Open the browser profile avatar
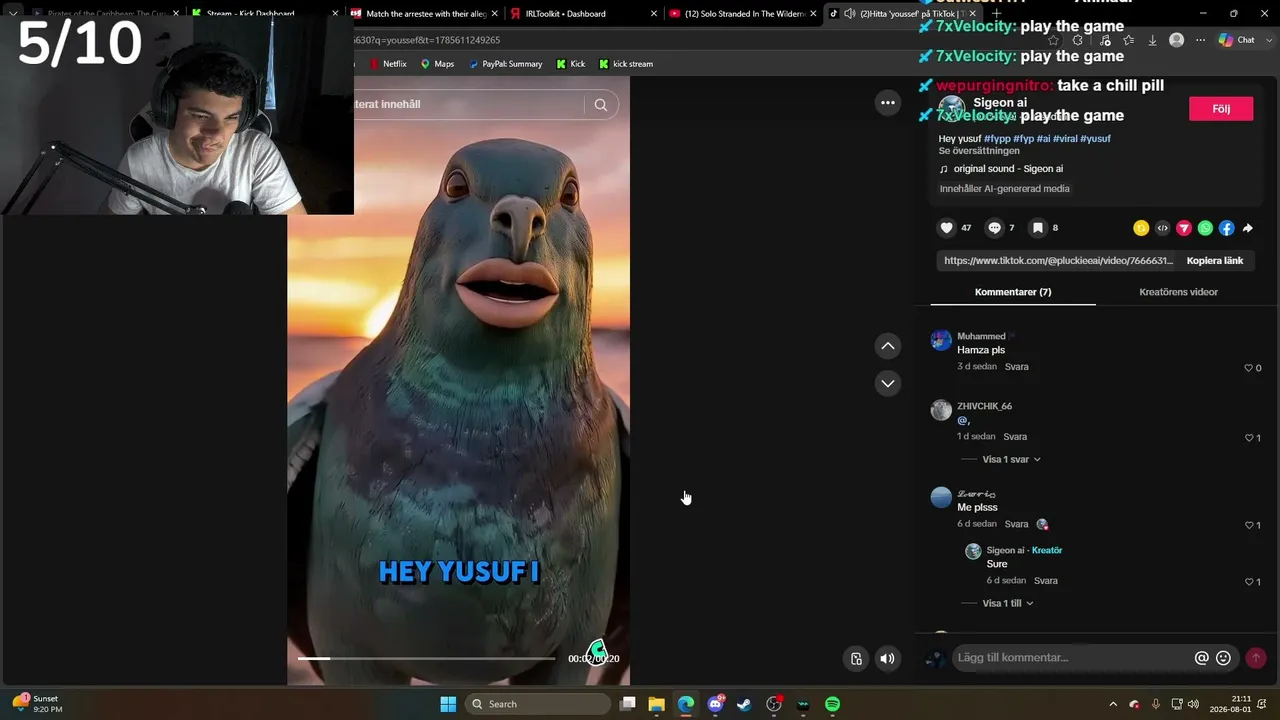Viewport: 1280px width, 720px height. coord(1176,40)
